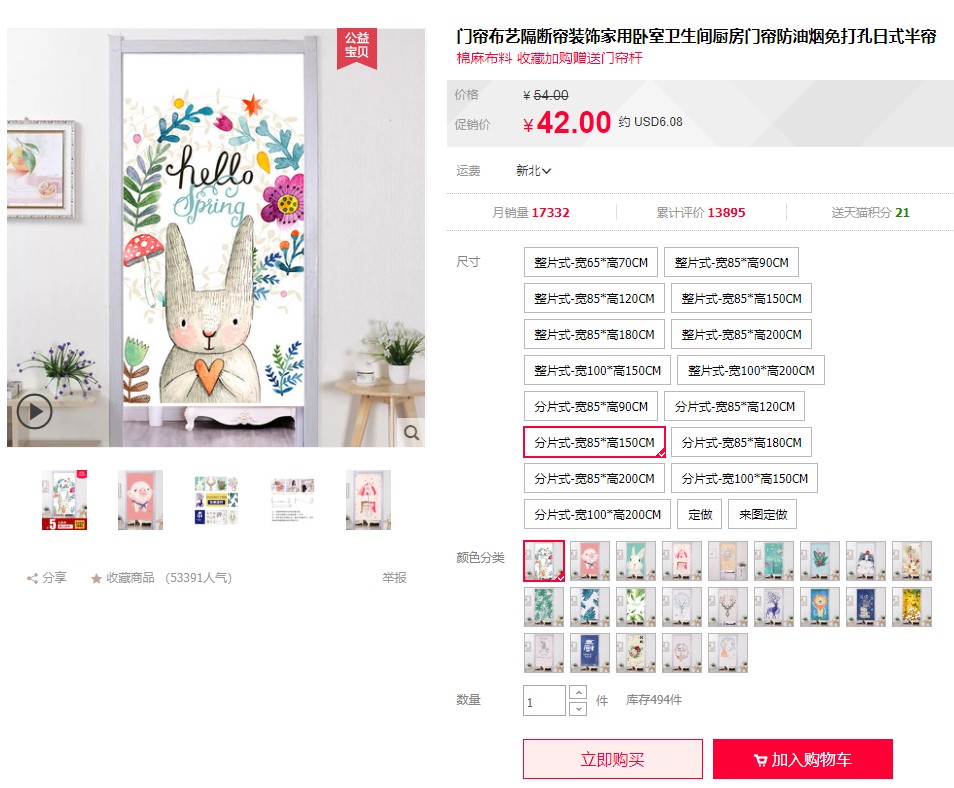Image resolution: width=954 pixels, height=788 pixels.
Task: Select size 整片式-宽100*高200CM
Action: point(751,371)
